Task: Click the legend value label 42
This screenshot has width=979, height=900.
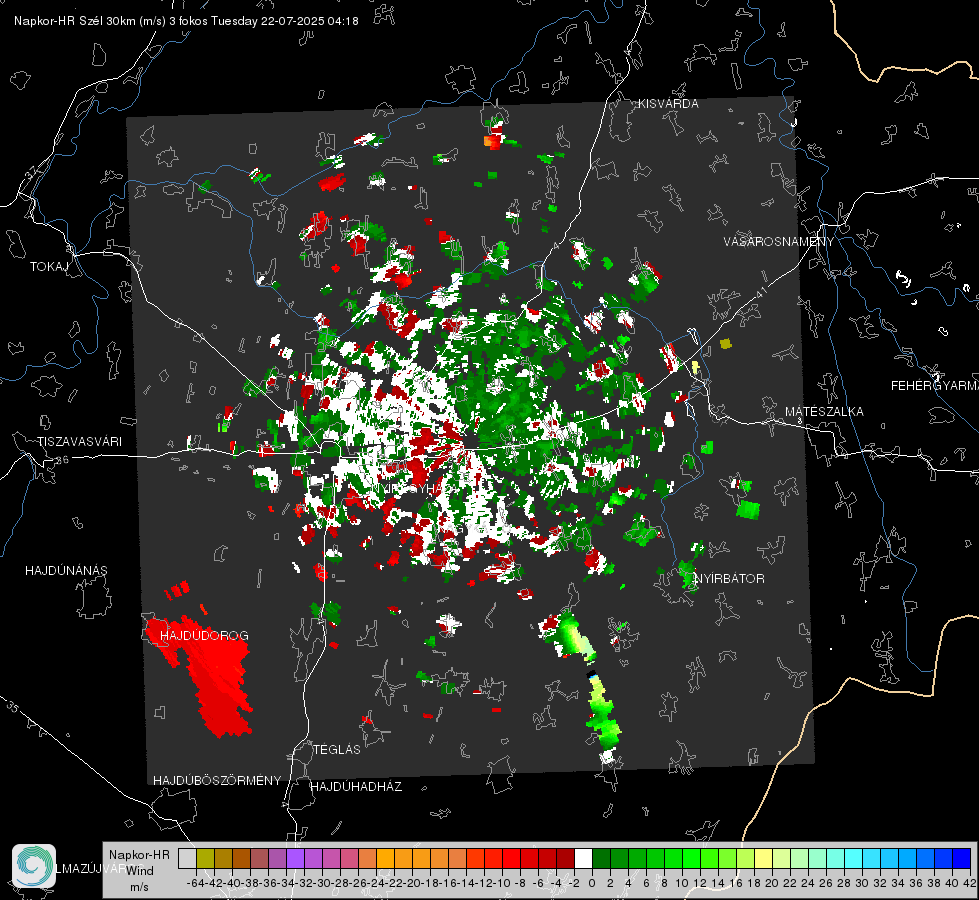Action: 969,883
